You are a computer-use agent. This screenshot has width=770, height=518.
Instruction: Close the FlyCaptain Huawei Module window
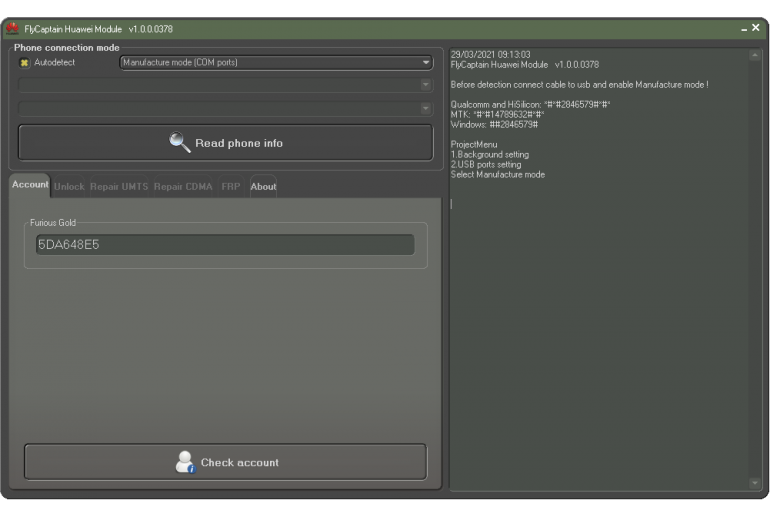(756, 28)
